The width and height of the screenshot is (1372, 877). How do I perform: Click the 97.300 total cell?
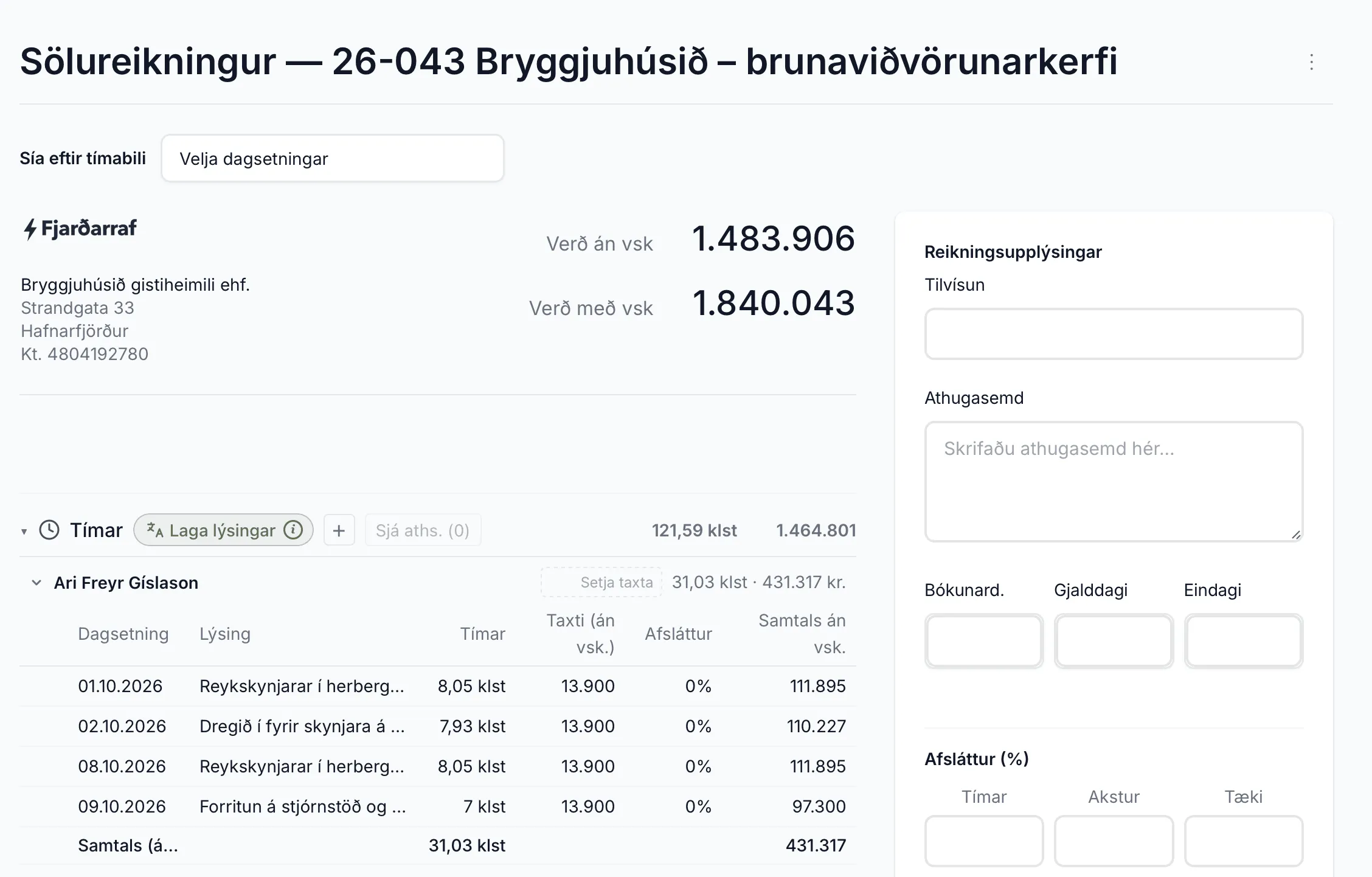click(819, 806)
